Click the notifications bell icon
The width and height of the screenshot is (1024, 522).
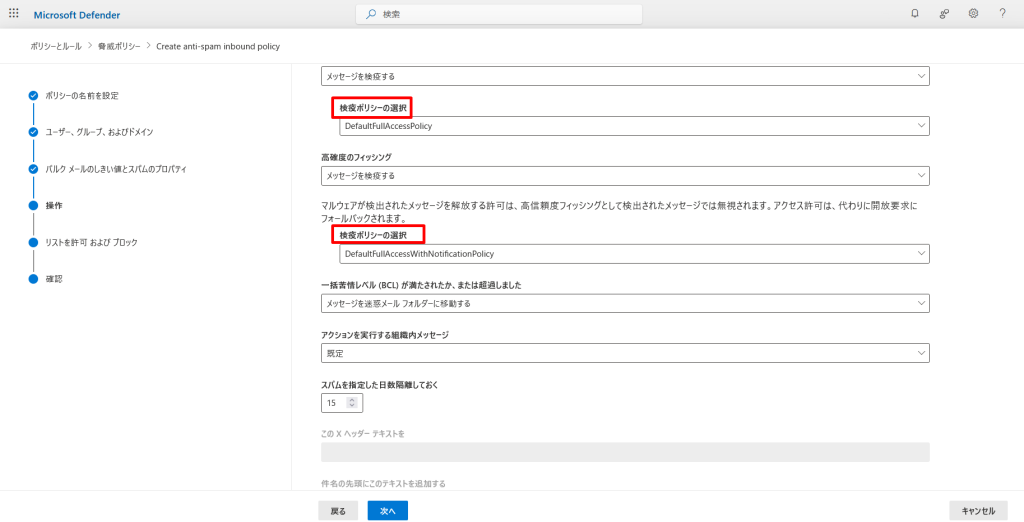(x=914, y=14)
